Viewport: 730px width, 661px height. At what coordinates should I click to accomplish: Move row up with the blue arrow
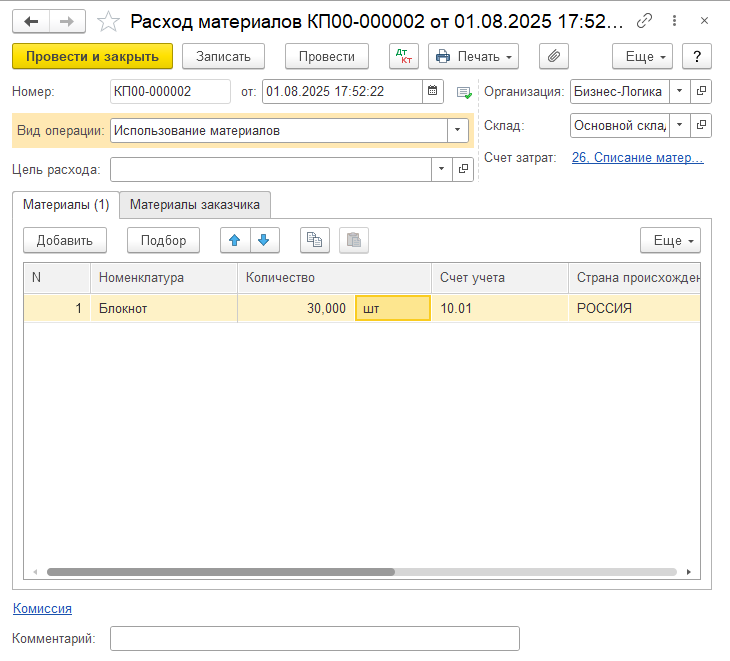[x=235, y=240]
